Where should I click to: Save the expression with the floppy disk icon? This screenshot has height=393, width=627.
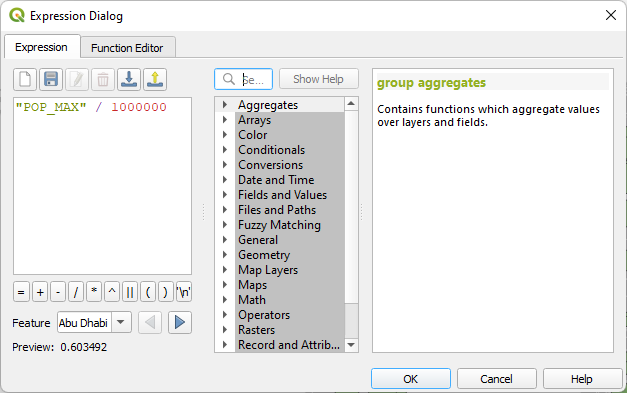[x=51, y=79]
